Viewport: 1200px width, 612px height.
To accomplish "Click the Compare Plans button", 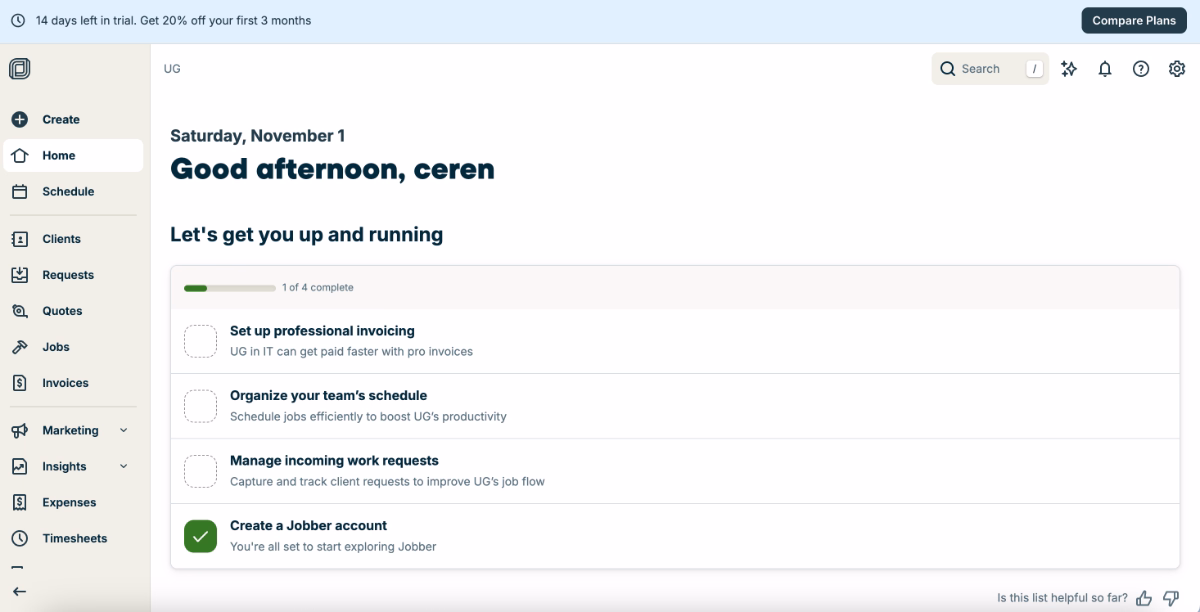I will point(1133,20).
